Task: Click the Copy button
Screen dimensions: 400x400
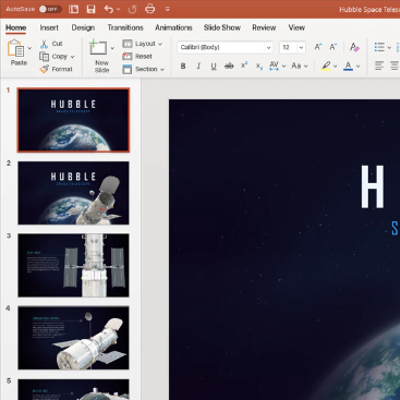Action: coord(53,56)
